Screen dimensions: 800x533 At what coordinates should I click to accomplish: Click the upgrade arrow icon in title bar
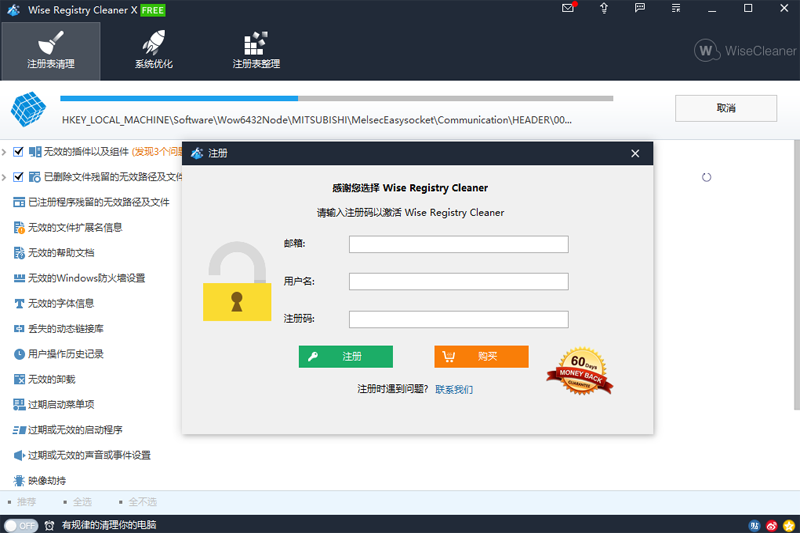click(x=604, y=8)
